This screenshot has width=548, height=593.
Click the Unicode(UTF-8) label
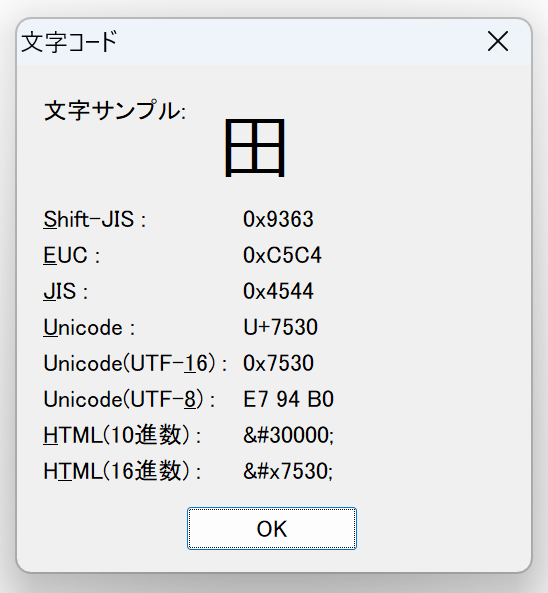click(x=129, y=399)
